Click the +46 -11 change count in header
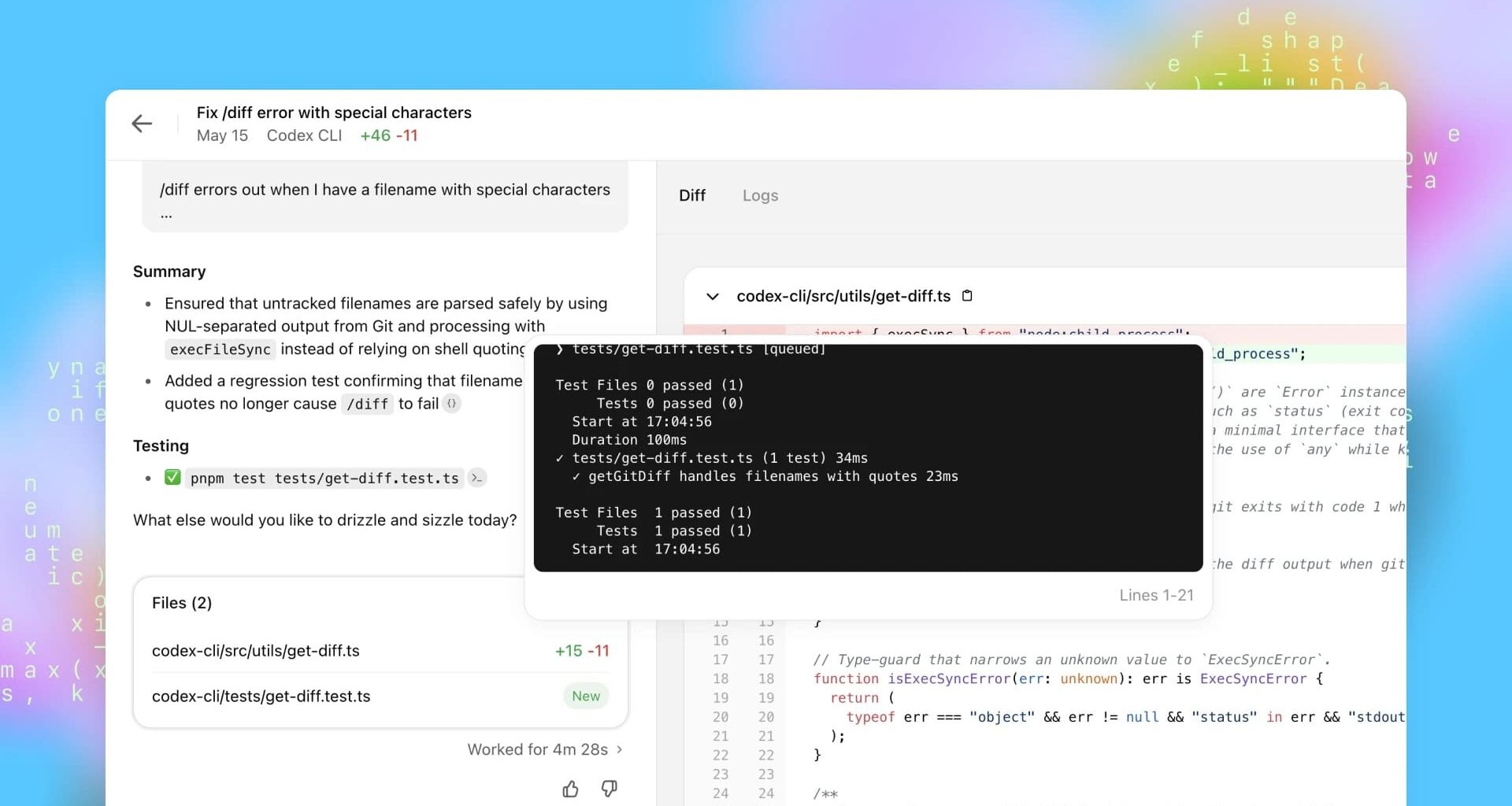Image resolution: width=1512 pixels, height=806 pixels. click(389, 135)
